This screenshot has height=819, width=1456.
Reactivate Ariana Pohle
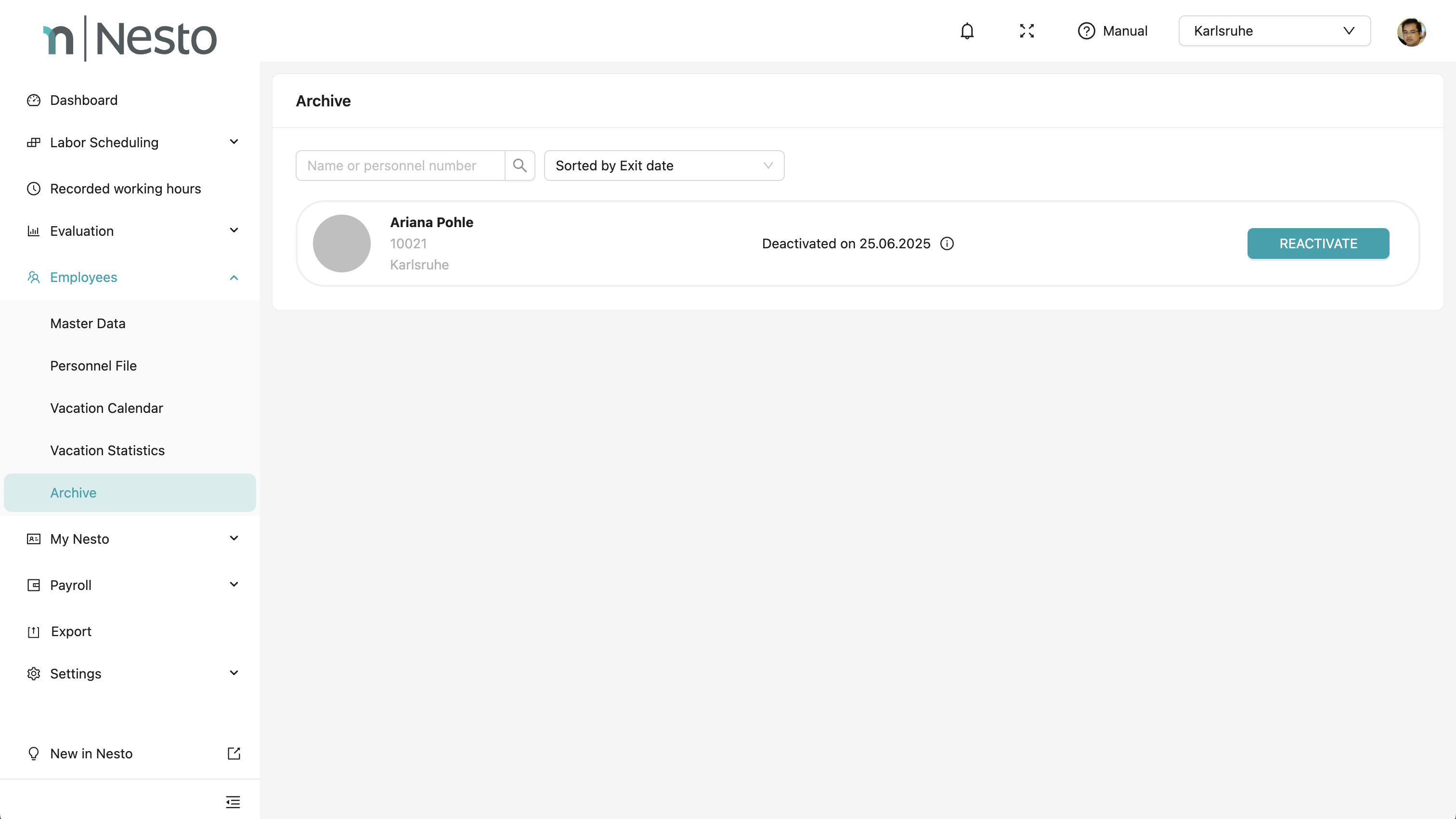pos(1317,243)
